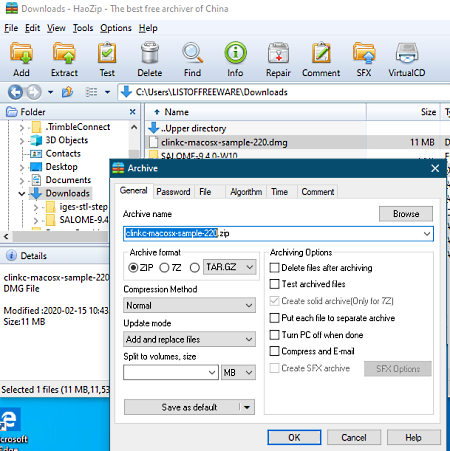
Task: Click the Delete trash can icon
Action: click(150, 53)
